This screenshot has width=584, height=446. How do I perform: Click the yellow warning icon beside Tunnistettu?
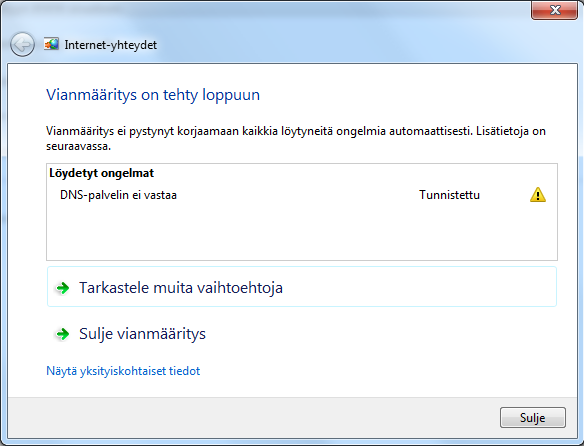[x=538, y=195]
